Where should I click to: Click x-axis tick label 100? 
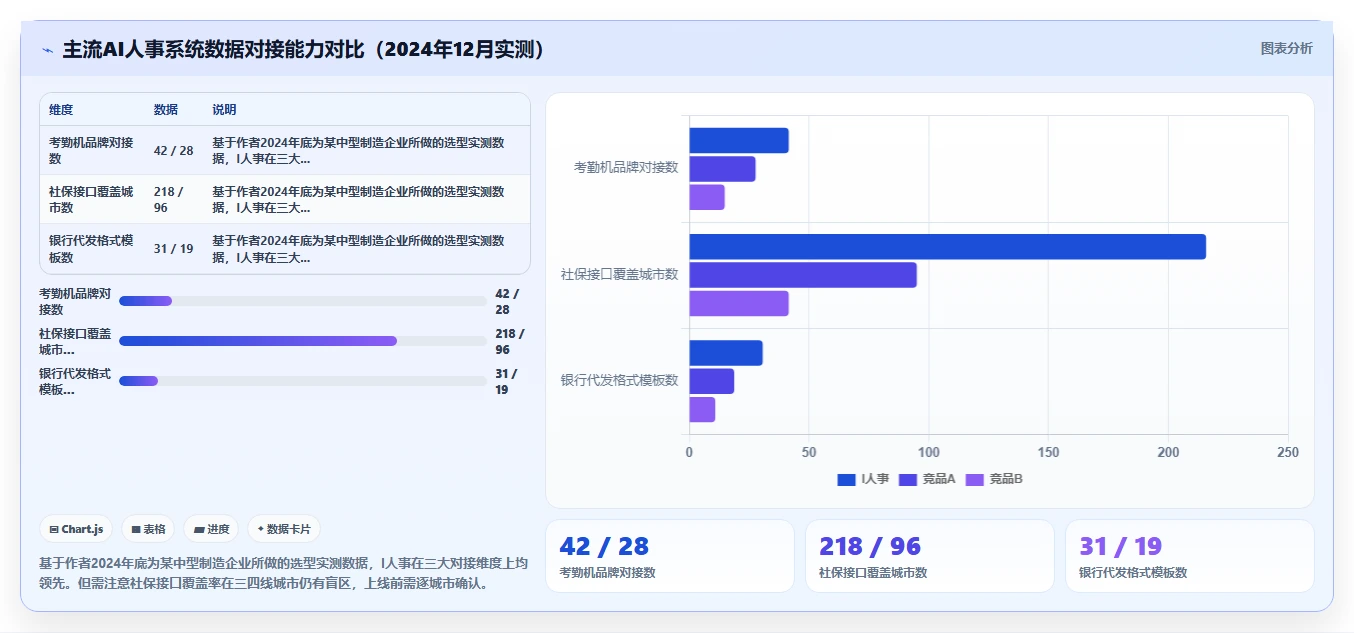pyautogui.click(x=928, y=453)
